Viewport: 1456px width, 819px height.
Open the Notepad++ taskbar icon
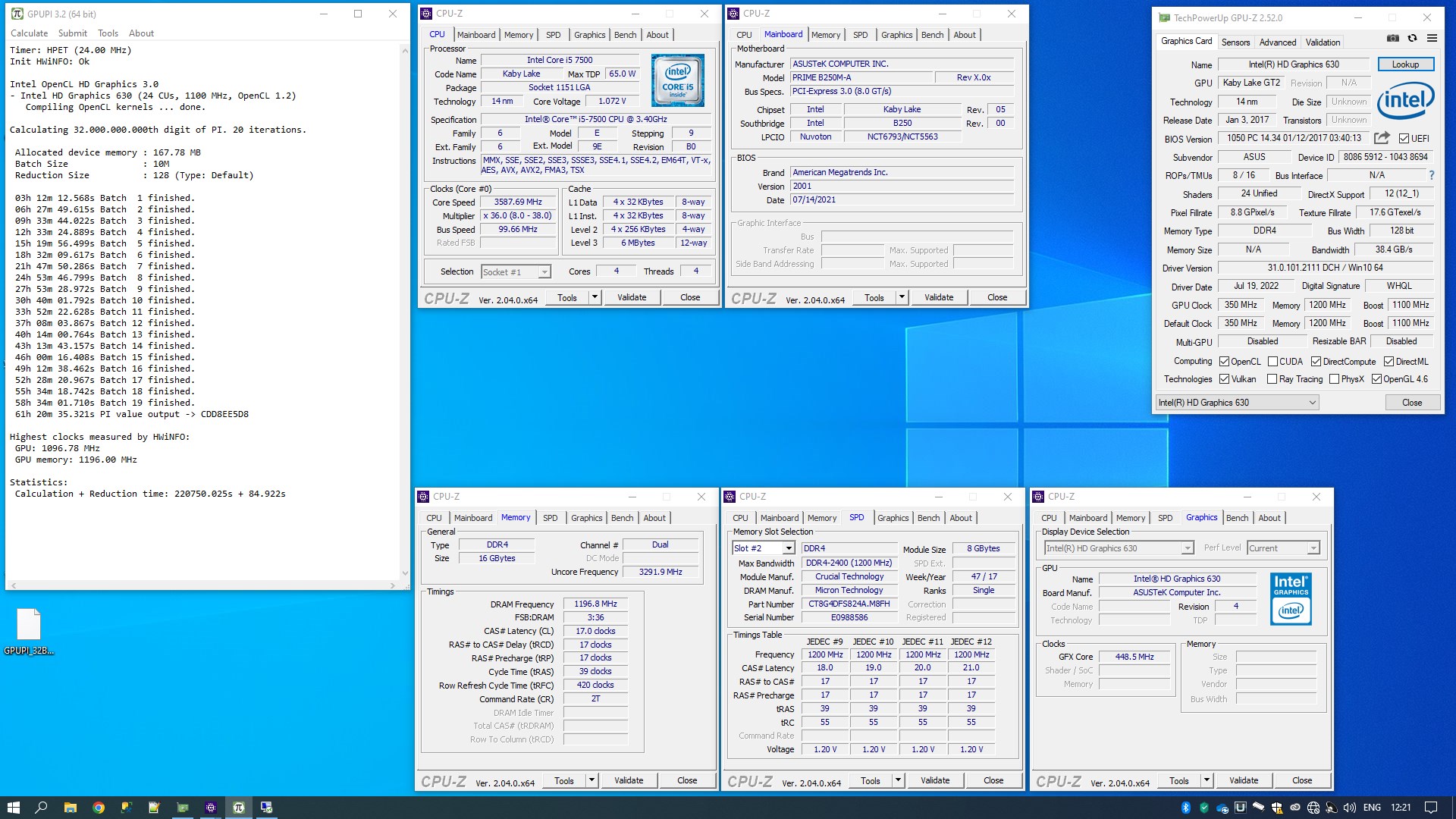(154, 808)
